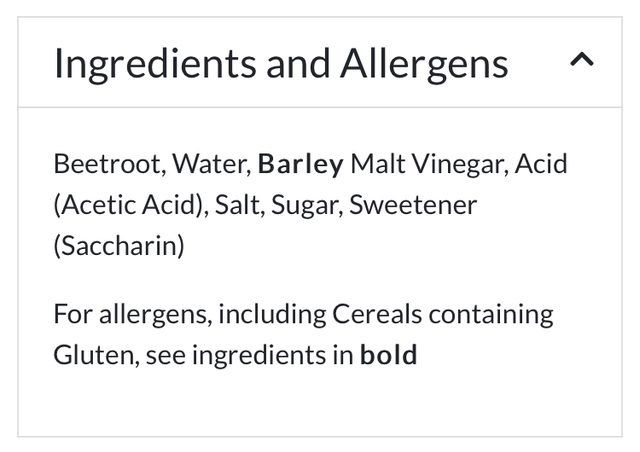The height and width of the screenshot is (452, 640).
Task: Click the word Allergens in the heading
Action: 424,64
